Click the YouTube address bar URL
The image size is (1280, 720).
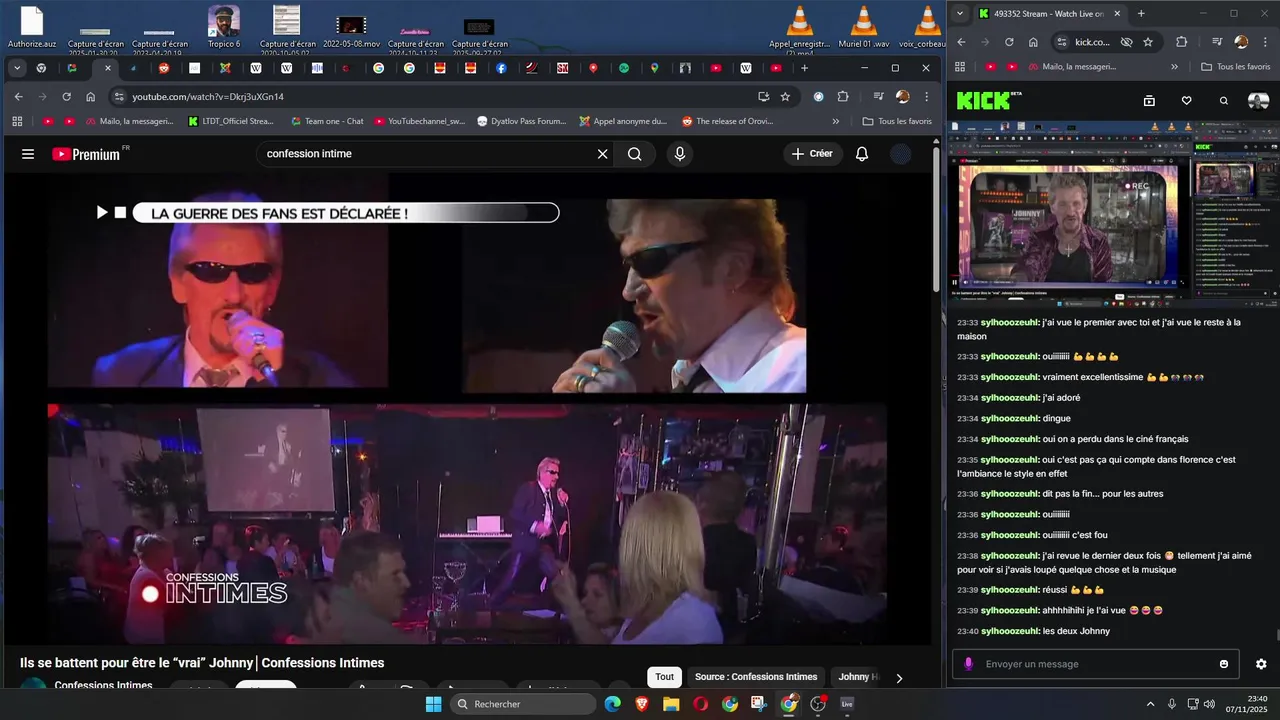coord(208,97)
